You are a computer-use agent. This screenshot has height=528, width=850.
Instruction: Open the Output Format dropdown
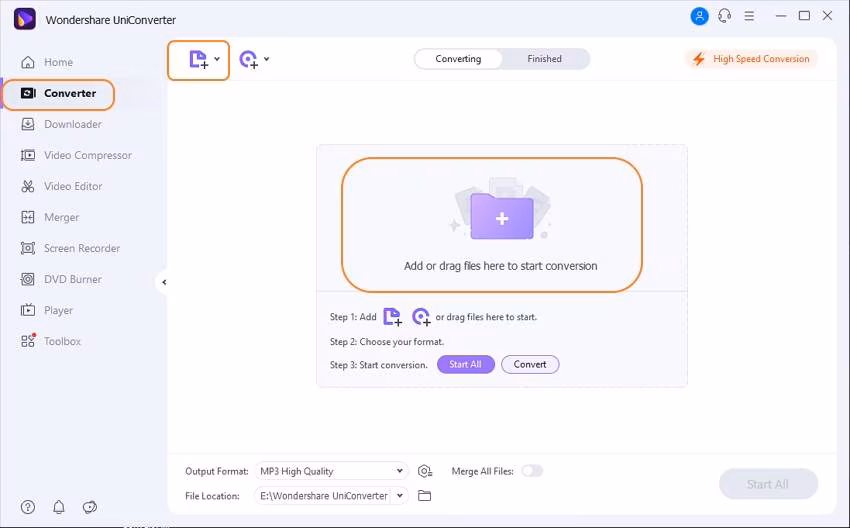pyautogui.click(x=331, y=471)
